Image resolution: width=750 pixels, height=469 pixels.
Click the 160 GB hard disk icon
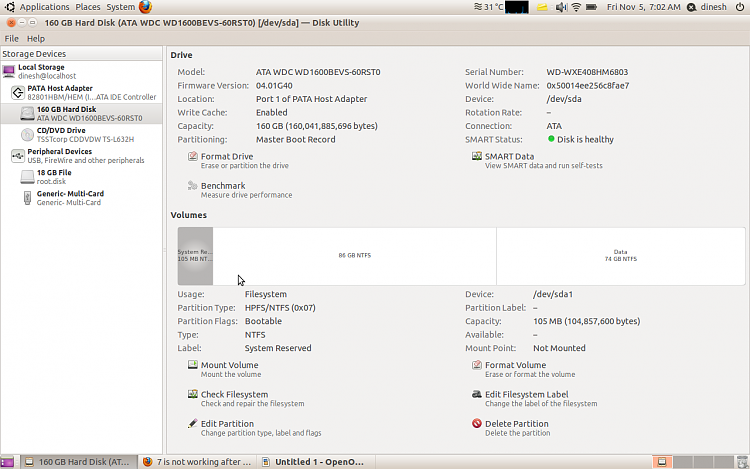pyautogui.click(x=27, y=114)
